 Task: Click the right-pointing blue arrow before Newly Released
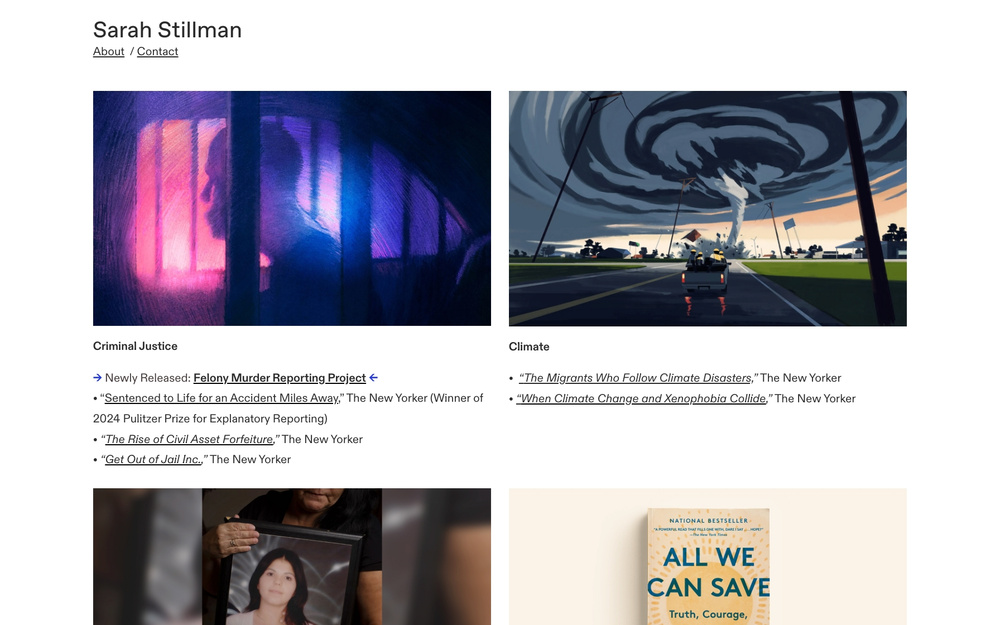(98, 378)
